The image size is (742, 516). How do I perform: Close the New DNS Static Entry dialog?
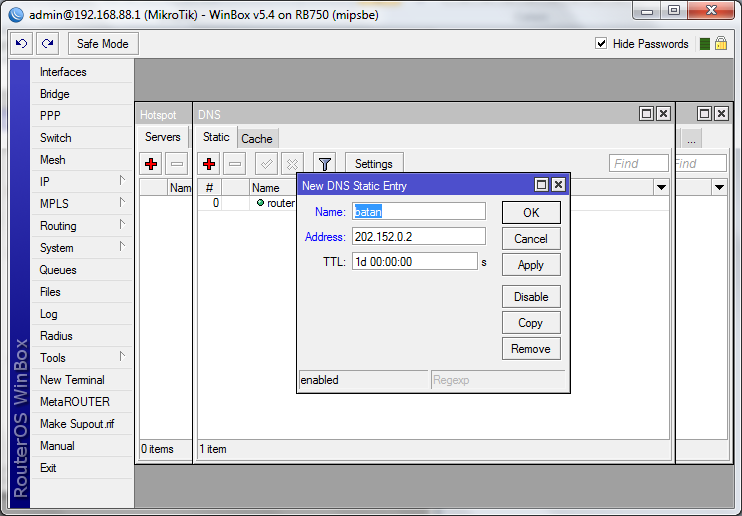coord(558,185)
